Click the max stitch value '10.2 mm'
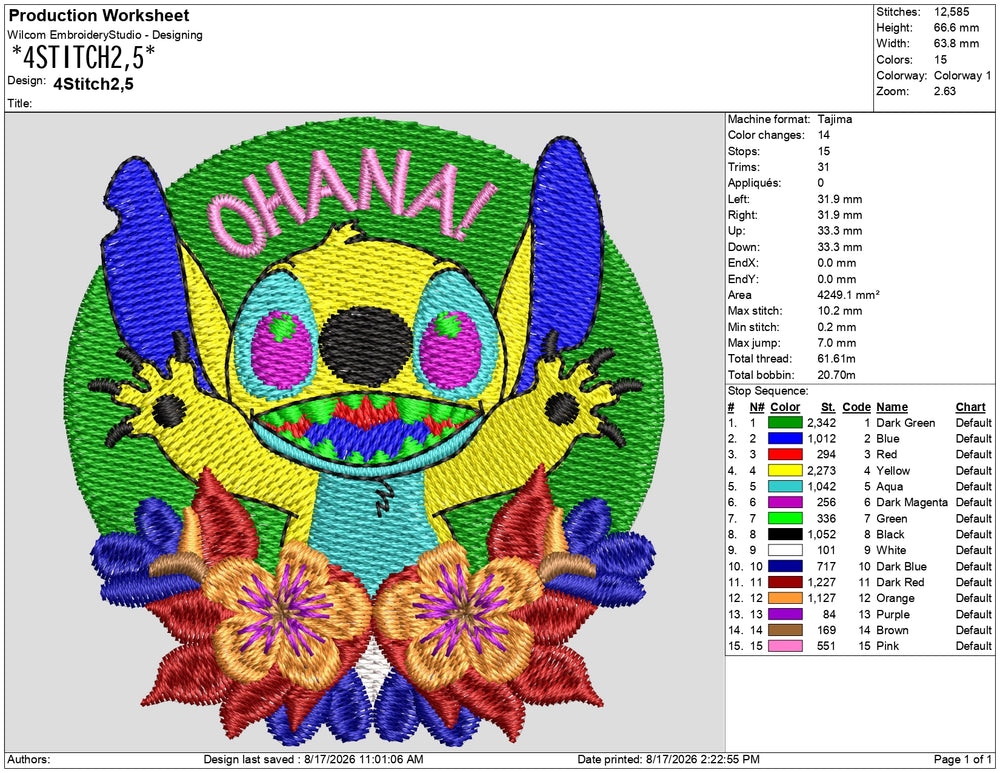This screenshot has height=773, width=1000. point(840,311)
